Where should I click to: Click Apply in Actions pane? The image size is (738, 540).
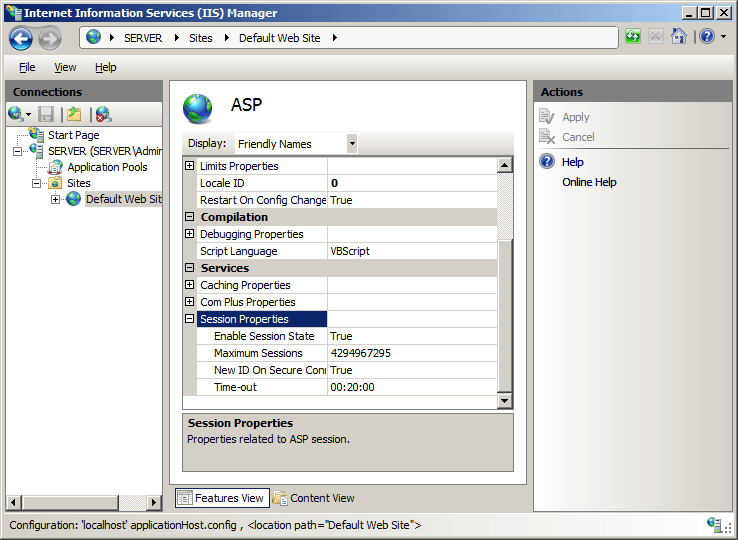(575, 117)
